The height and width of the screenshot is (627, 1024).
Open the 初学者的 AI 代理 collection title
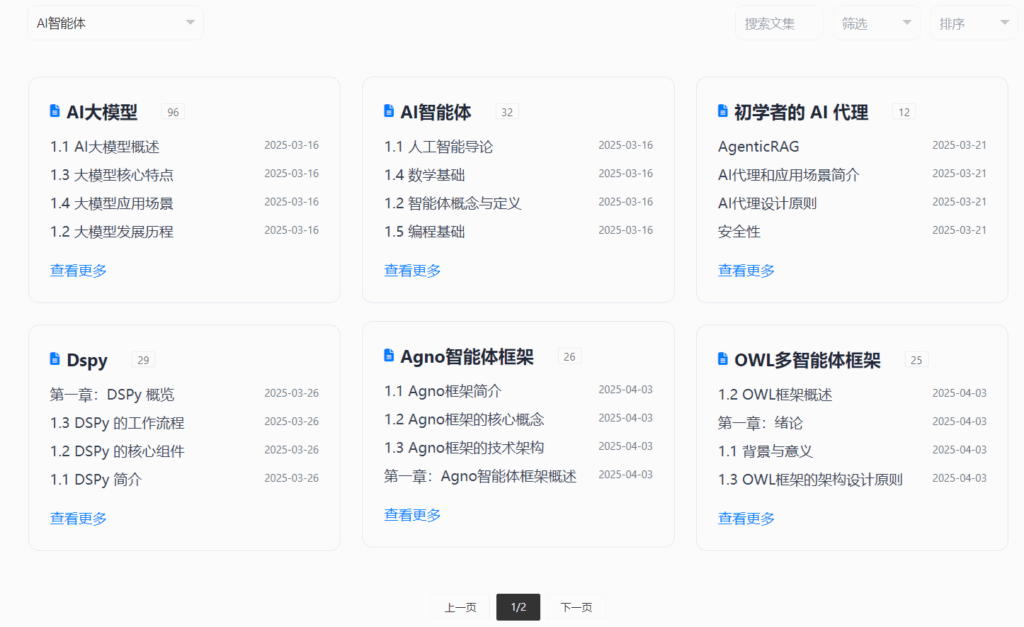801,112
